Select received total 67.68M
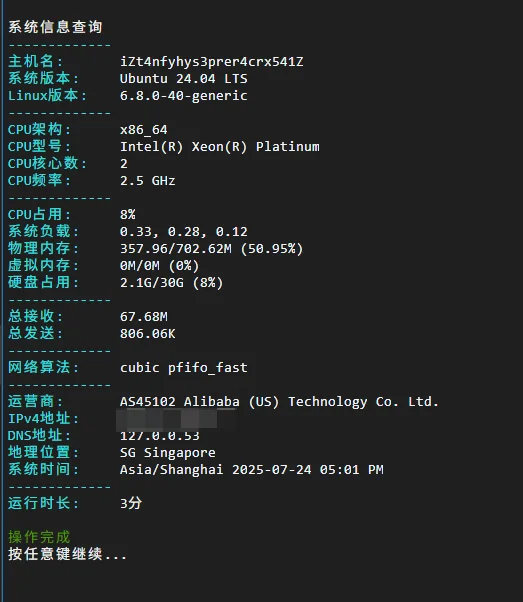523x602 pixels. [144, 317]
